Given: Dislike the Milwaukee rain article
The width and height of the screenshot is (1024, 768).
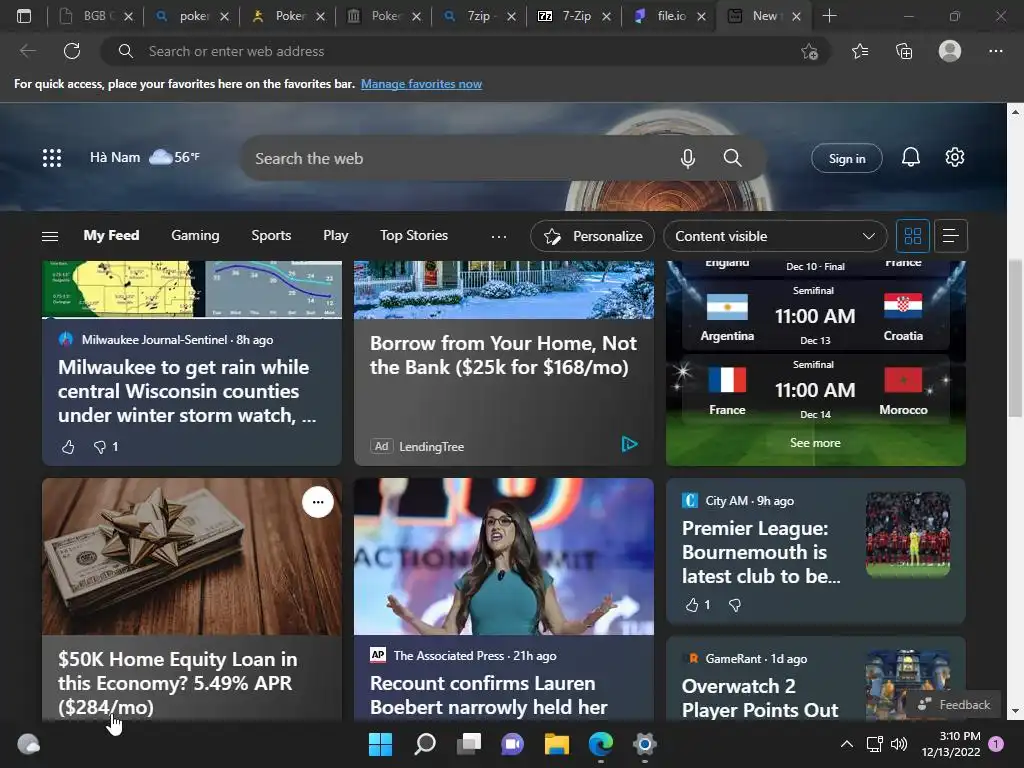Looking at the screenshot, I should point(99,447).
